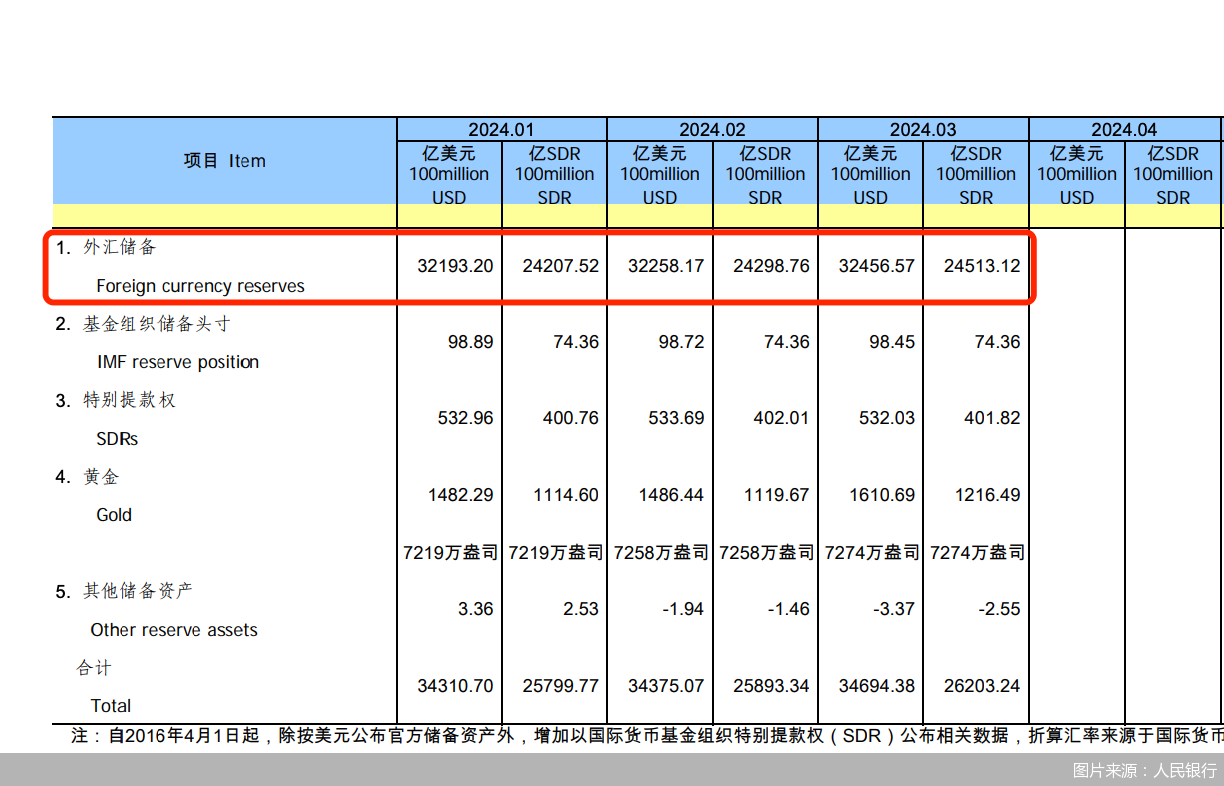Select the 26203.24 total value
1224x786 pixels.
(x=982, y=686)
